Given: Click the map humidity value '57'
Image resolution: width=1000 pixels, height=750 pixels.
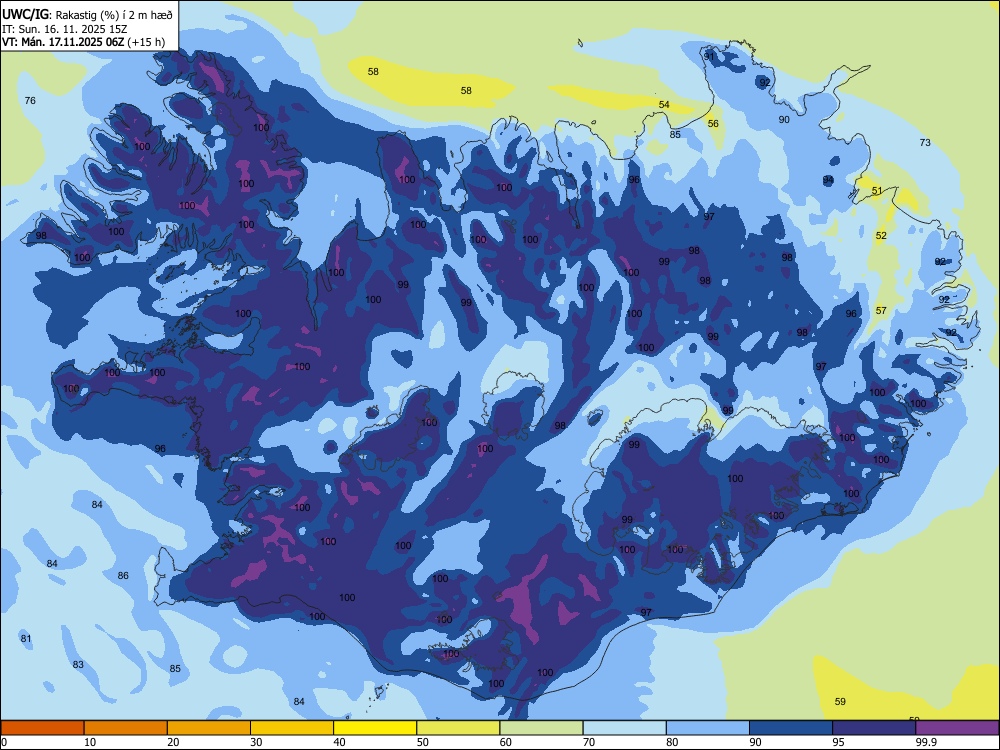Looking at the screenshot, I should click(x=881, y=311).
